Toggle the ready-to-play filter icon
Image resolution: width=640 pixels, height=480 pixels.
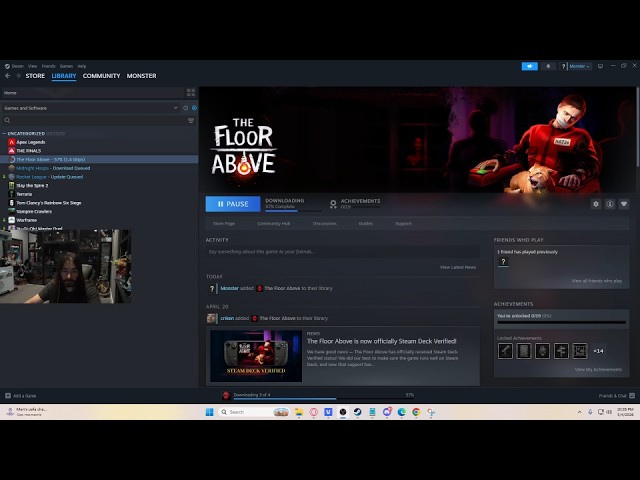click(194, 108)
